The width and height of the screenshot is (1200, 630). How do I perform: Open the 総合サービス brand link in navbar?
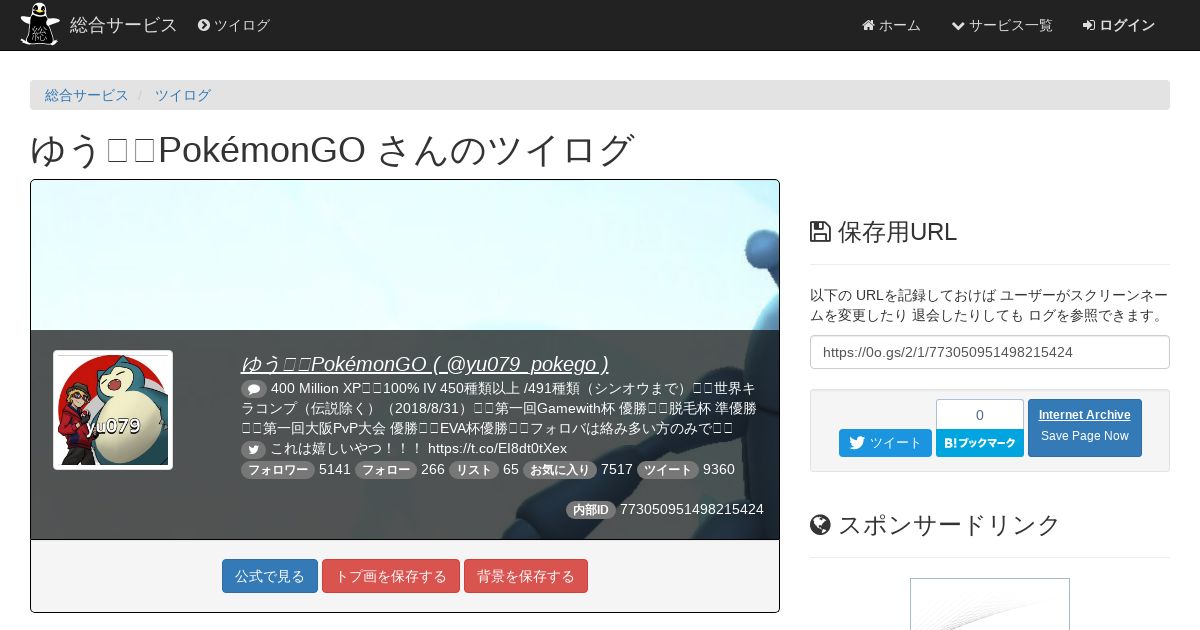pos(123,25)
